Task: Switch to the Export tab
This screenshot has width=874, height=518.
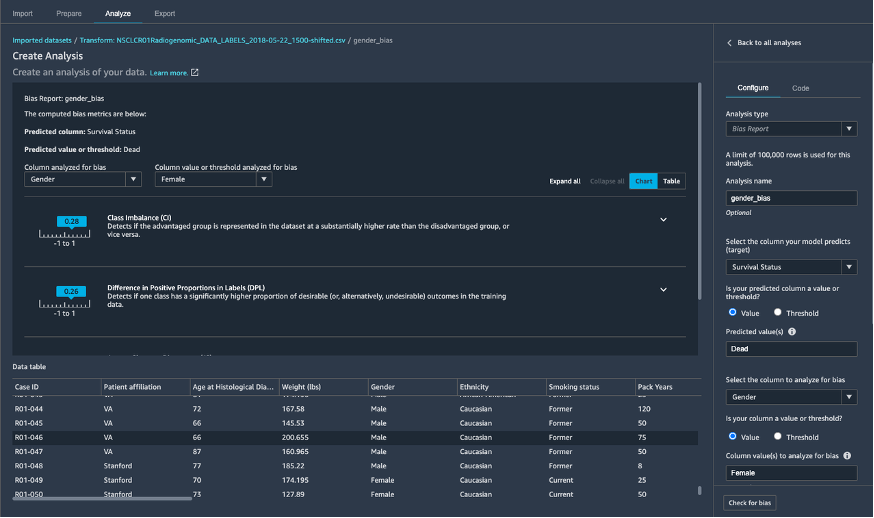Action: click(165, 14)
